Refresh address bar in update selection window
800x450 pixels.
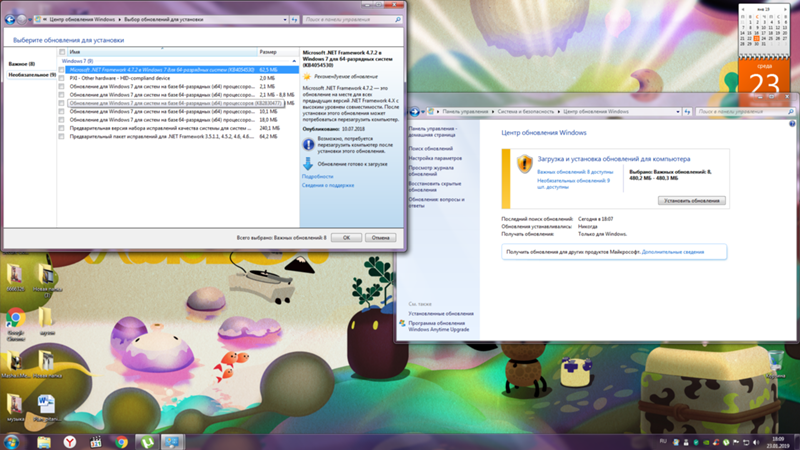[x=294, y=19]
